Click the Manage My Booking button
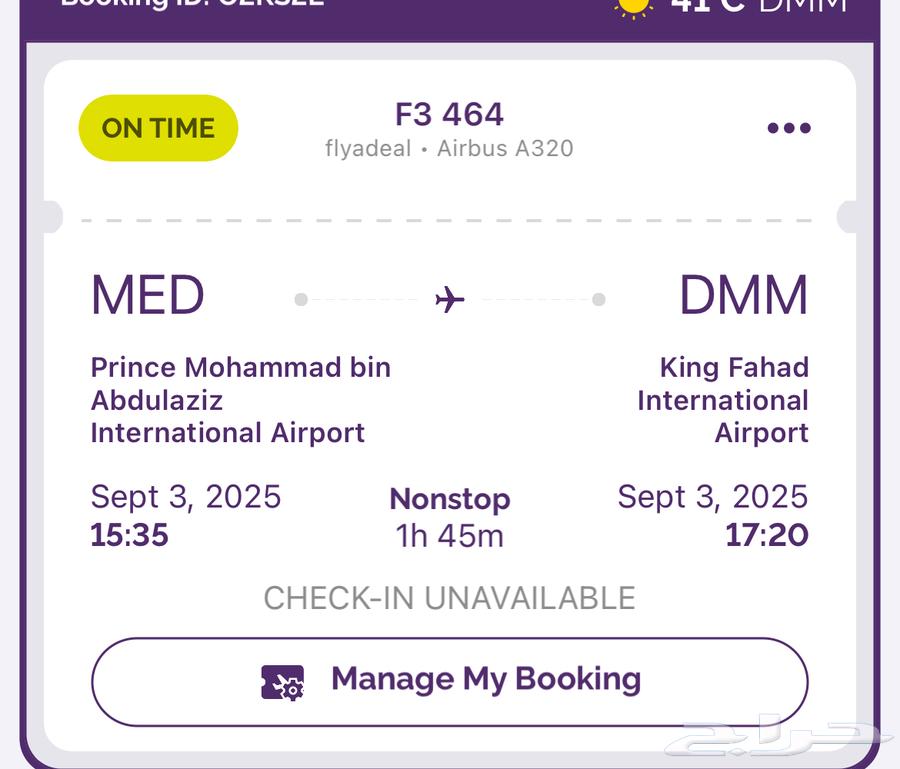The height and width of the screenshot is (769, 900). pyautogui.click(x=449, y=679)
